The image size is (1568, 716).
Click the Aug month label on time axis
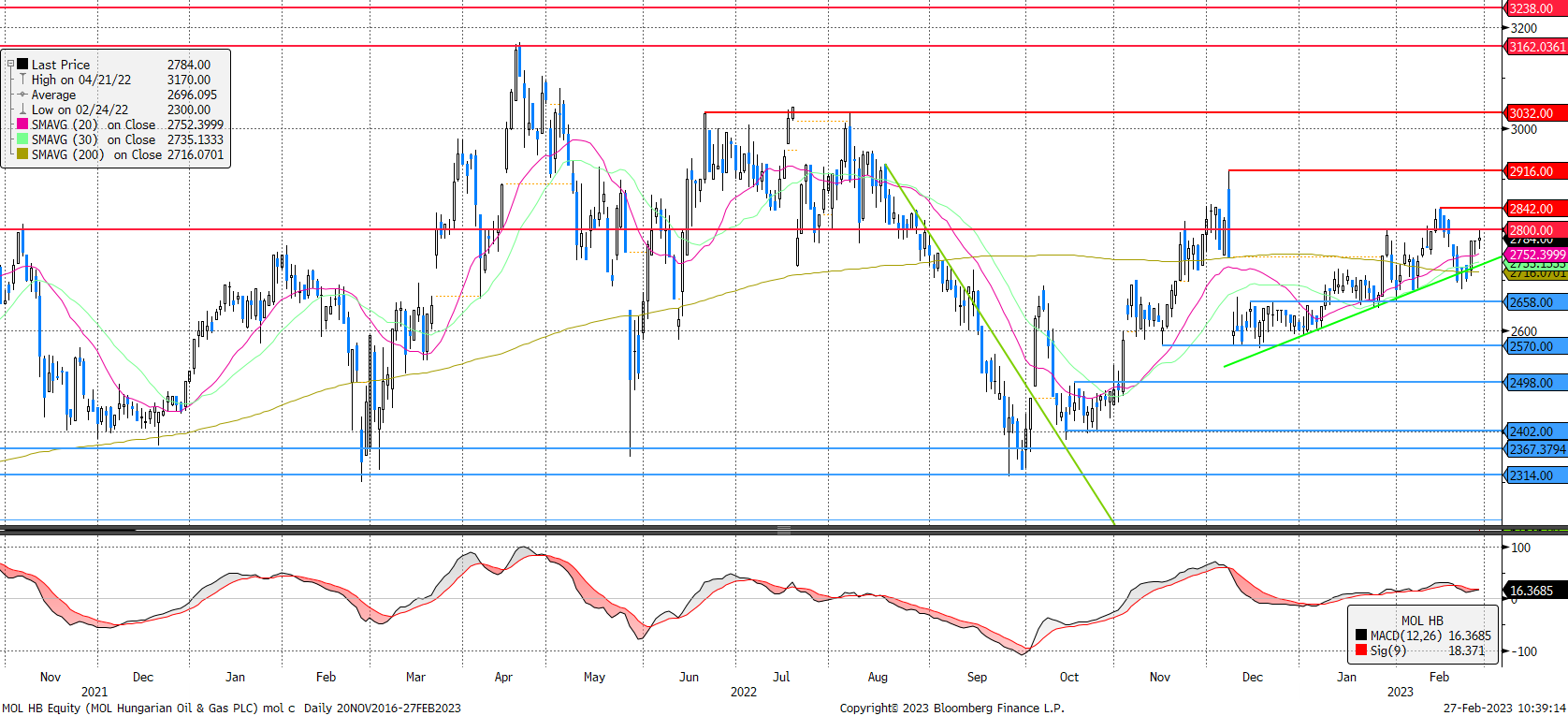coord(878,677)
